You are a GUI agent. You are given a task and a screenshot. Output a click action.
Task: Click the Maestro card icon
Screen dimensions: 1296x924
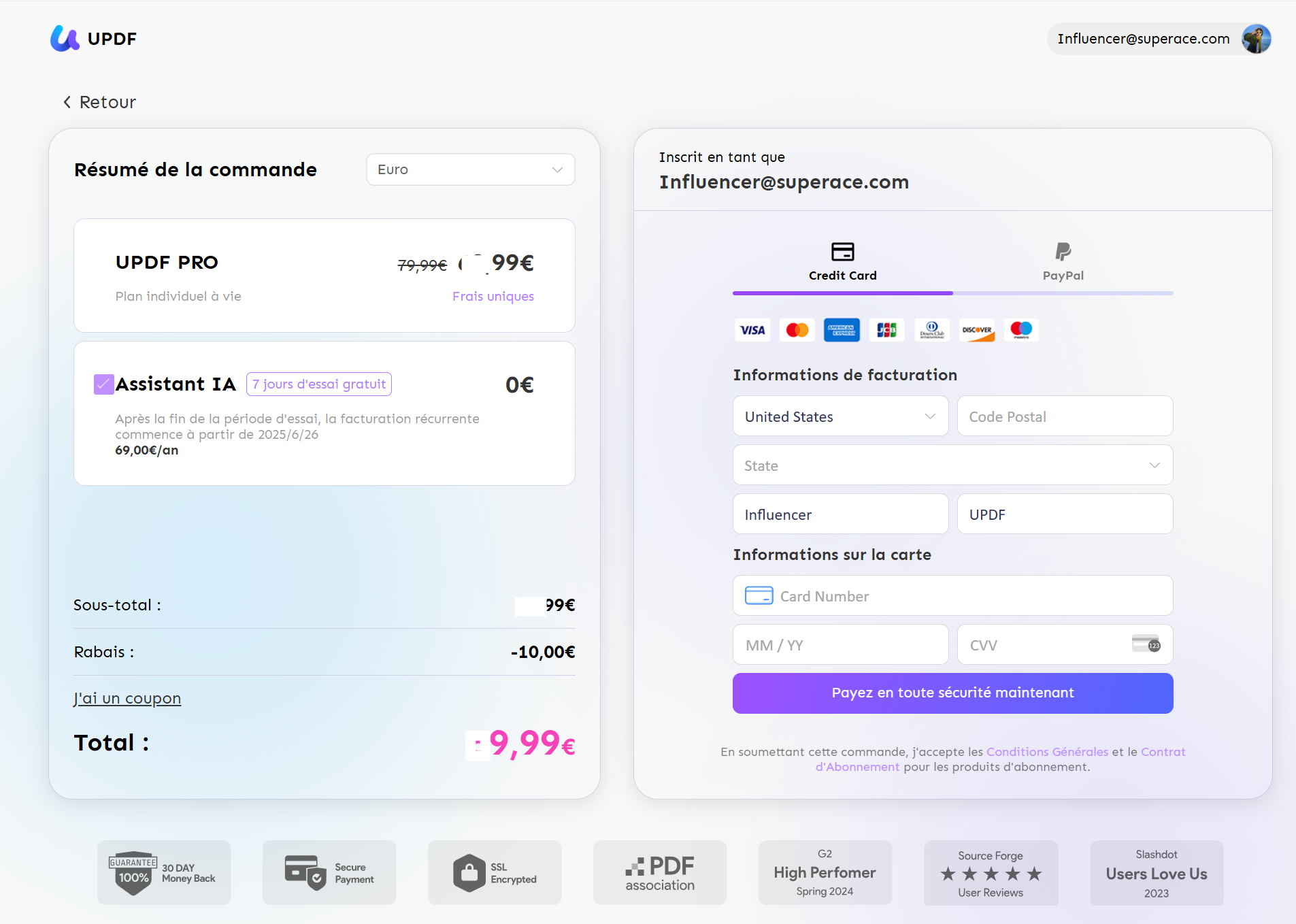coord(1021,330)
